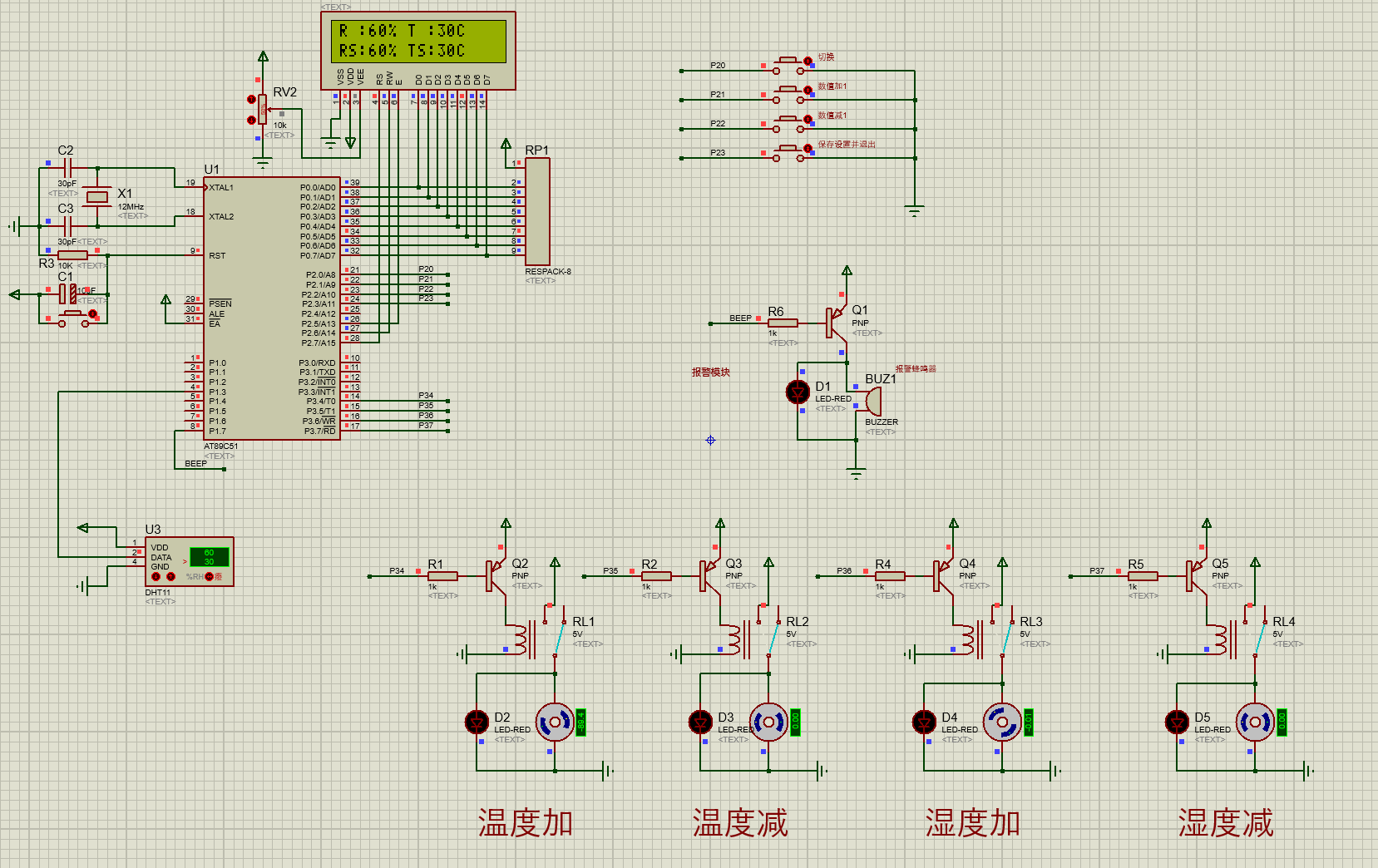This screenshot has width=1378, height=868.
Task: Click the DHT11 down arrow button
Action: (x=156, y=576)
